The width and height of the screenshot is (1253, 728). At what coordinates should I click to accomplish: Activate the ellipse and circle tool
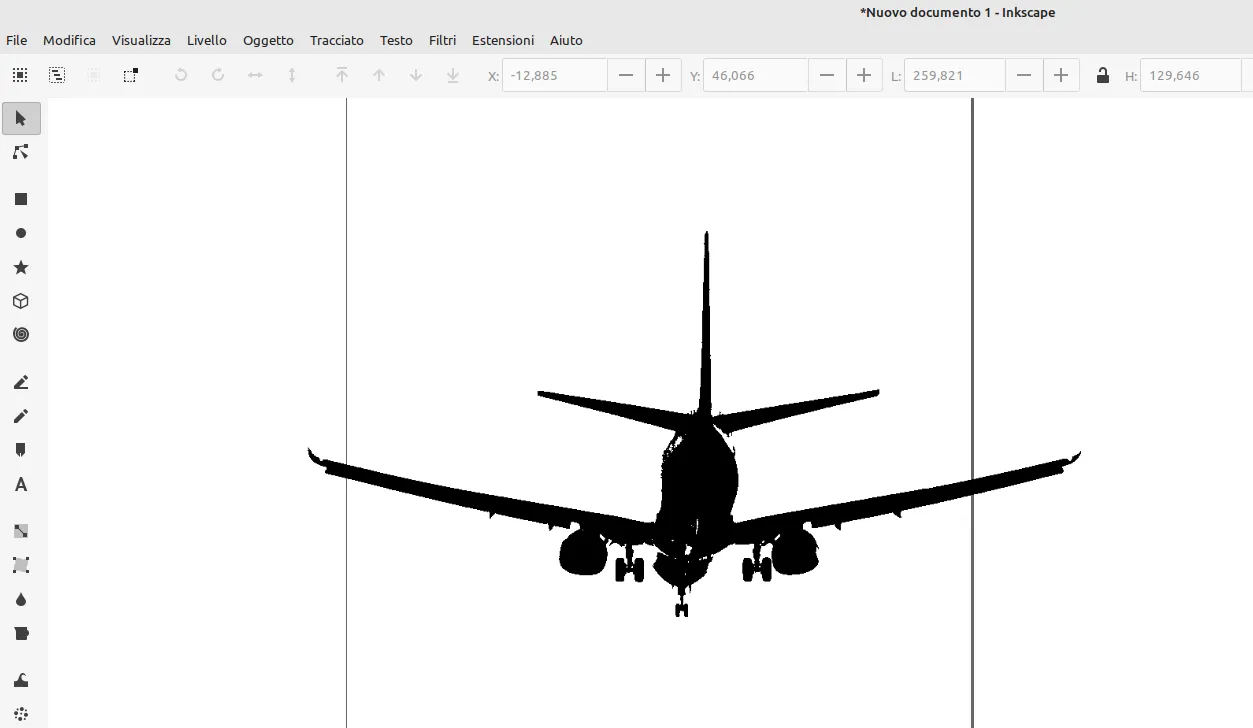point(21,233)
